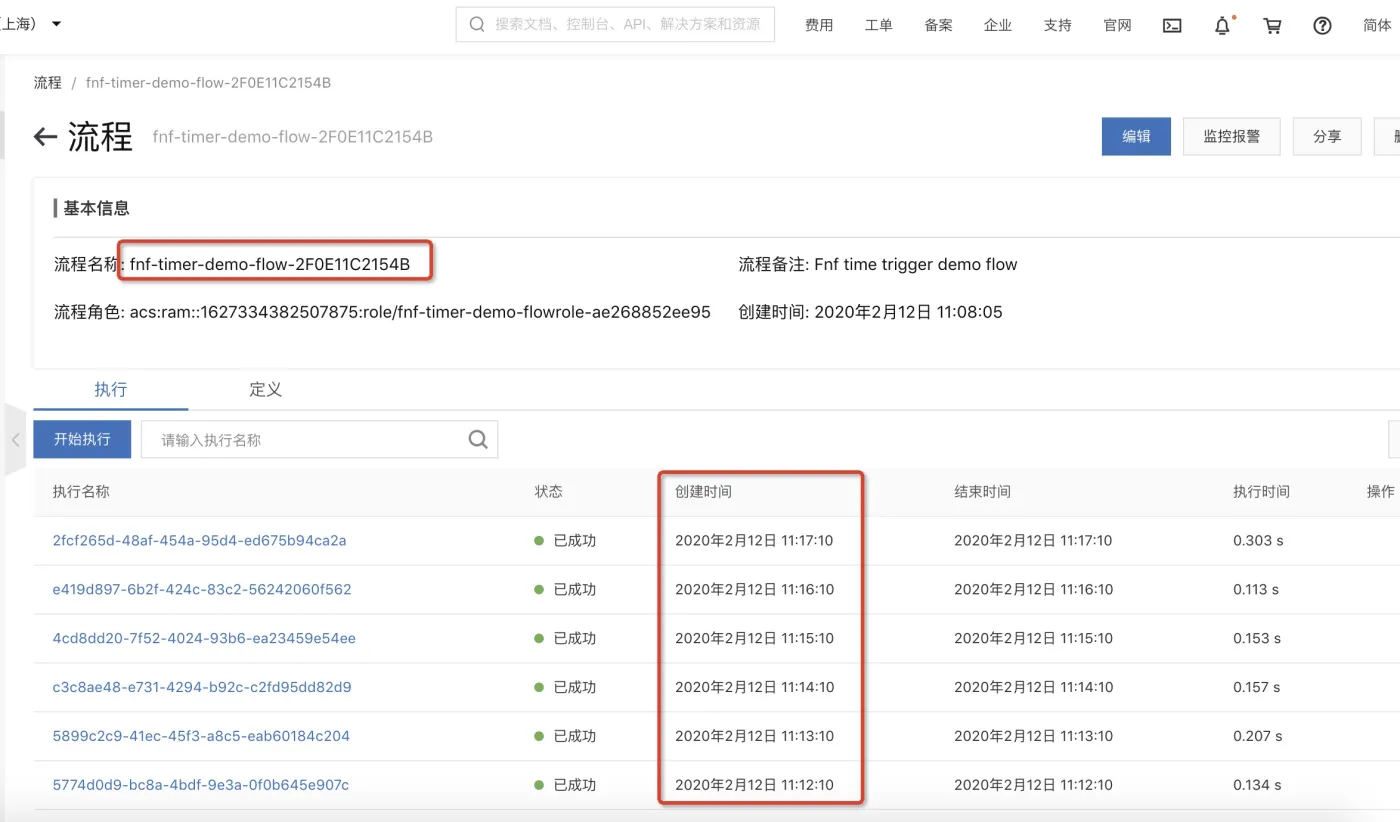
Task: Open the shopping cart icon
Action: click(x=1272, y=26)
